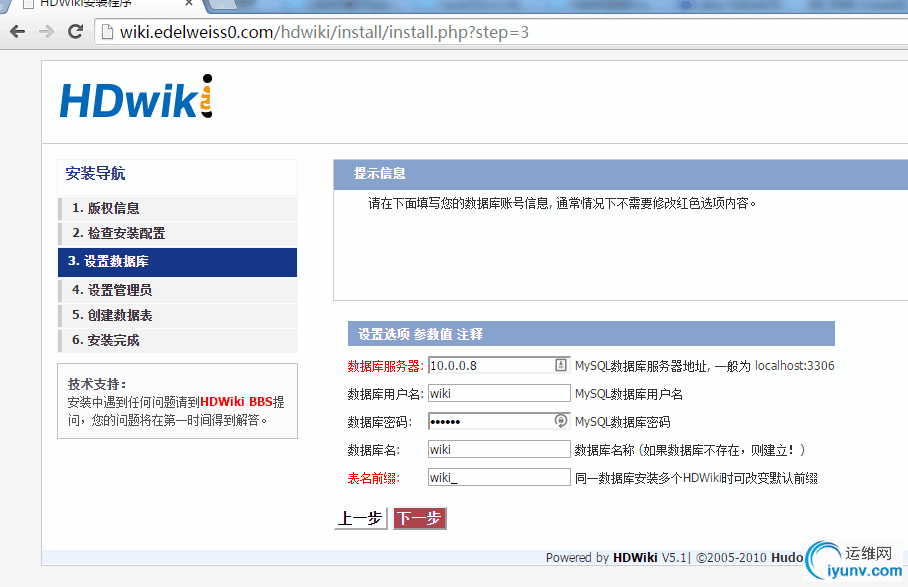Click Powered by HDWiki V5.1 footer text
The width and height of the screenshot is (908, 587).
(616, 557)
